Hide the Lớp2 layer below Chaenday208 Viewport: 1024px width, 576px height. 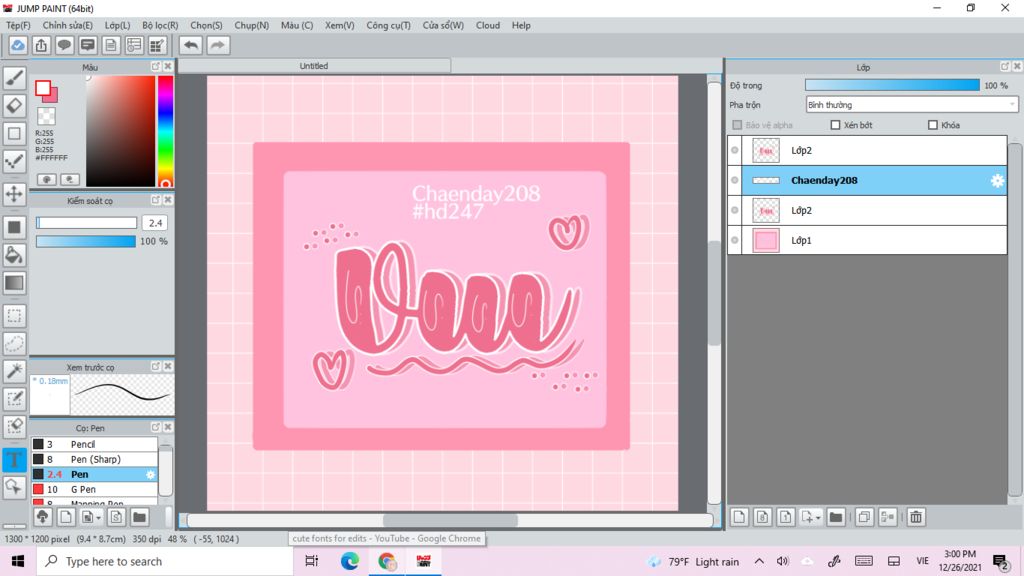(735, 210)
